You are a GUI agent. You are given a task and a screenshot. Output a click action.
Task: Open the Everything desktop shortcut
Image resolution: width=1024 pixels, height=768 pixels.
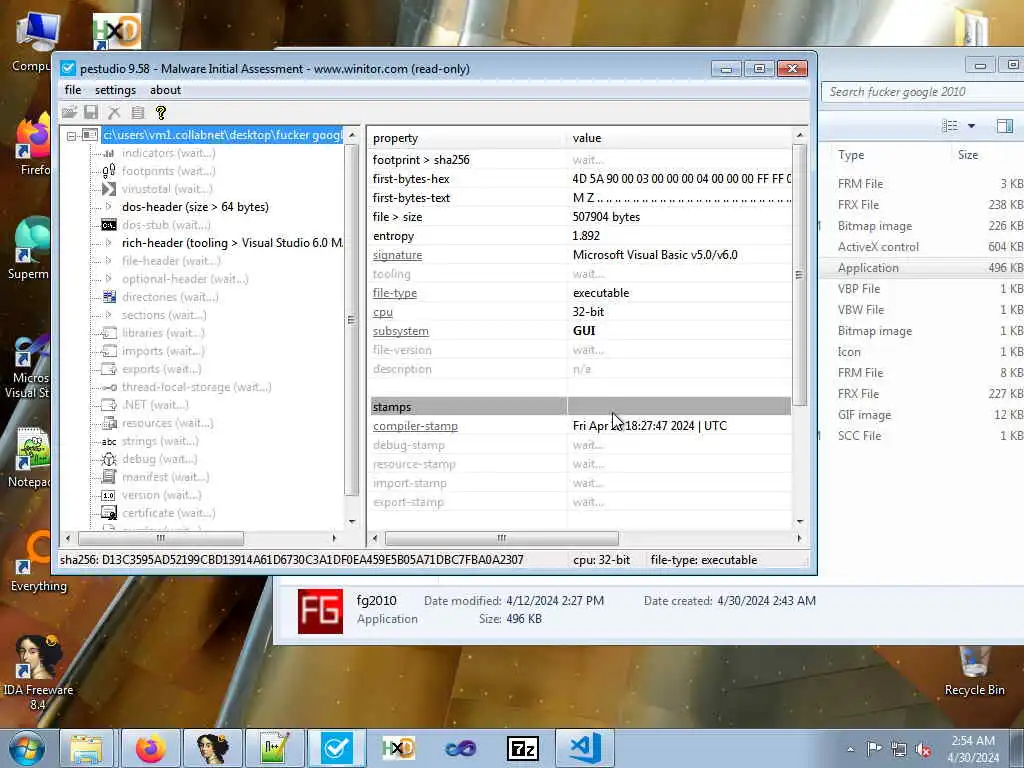[39, 561]
